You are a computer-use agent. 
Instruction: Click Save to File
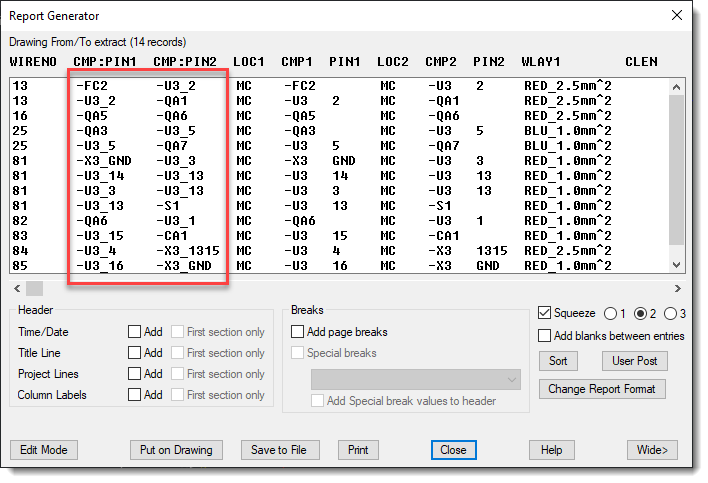[280, 450]
